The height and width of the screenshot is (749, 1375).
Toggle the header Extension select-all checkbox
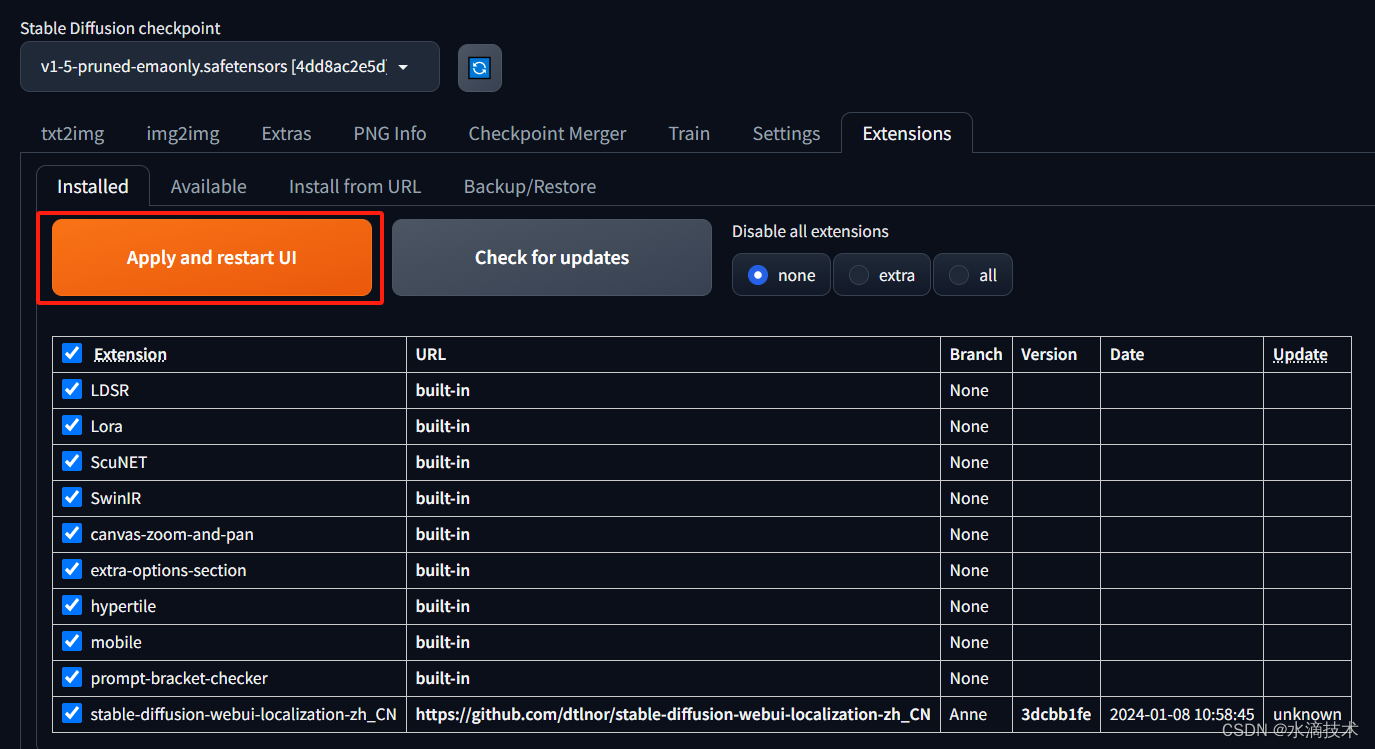pyautogui.click(x=72, y=353)
